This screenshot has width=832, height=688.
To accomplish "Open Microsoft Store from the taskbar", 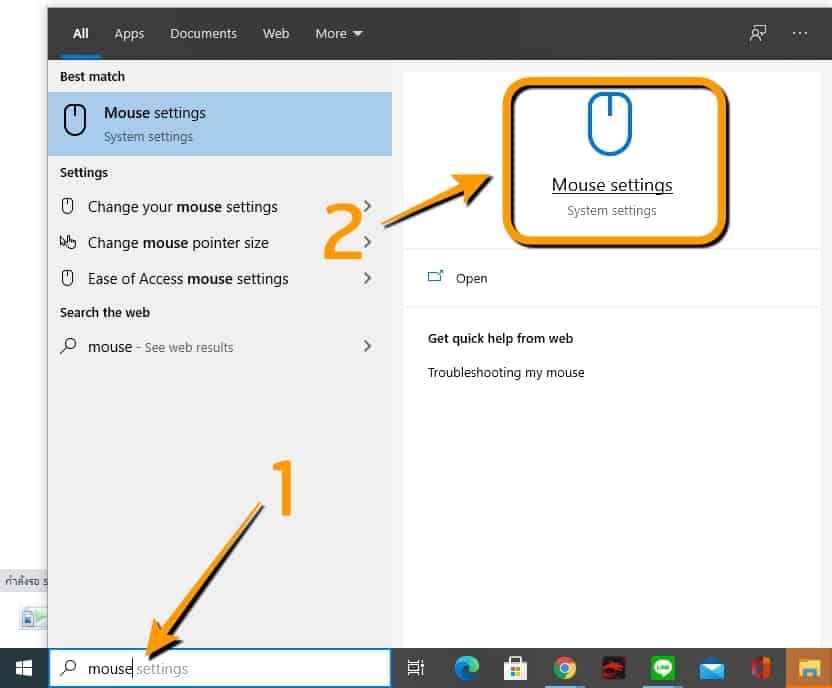I will pyautogui.click(x=515, y=668).
